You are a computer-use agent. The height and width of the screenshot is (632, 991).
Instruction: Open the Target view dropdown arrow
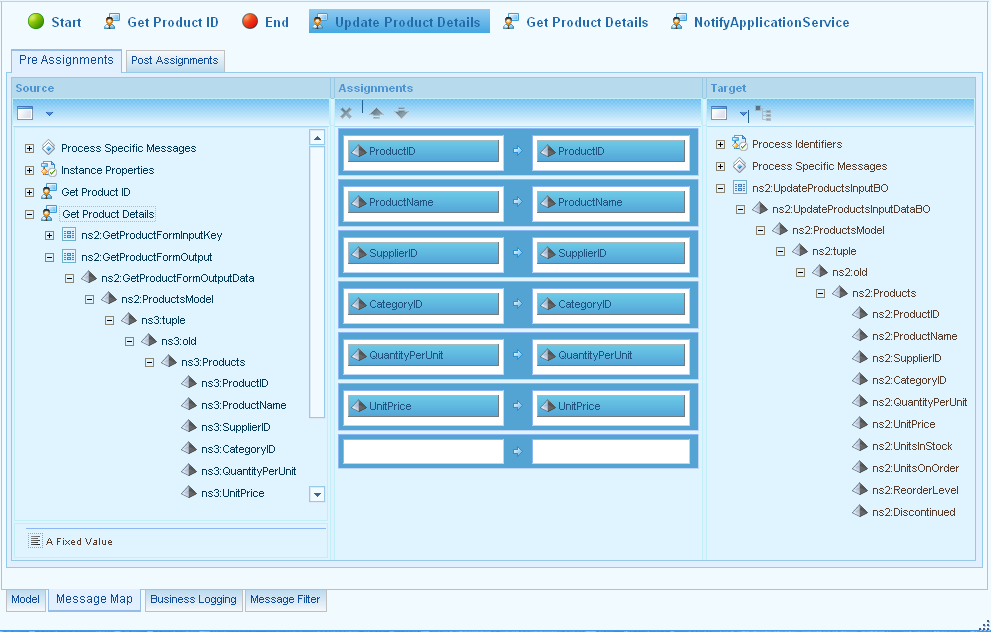click(743, 114)
